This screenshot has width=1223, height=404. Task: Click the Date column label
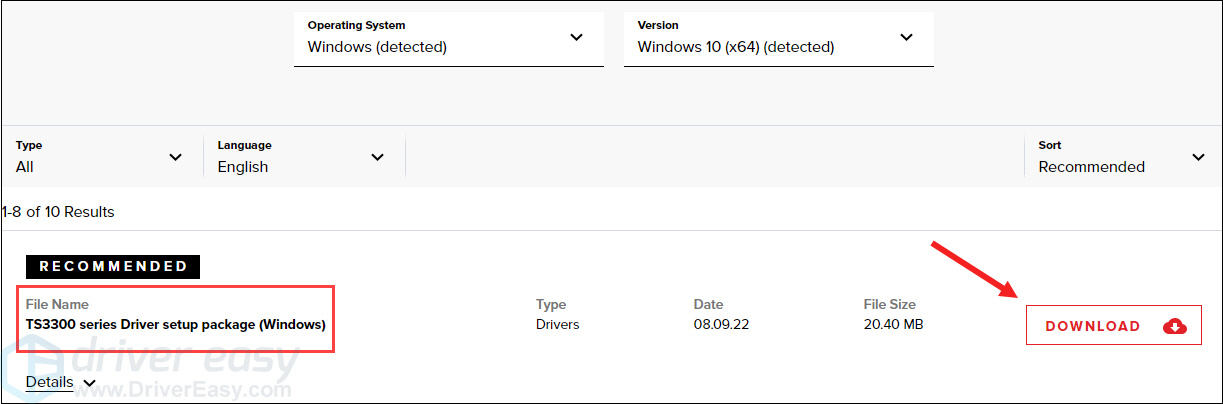(x=708, y=304)
